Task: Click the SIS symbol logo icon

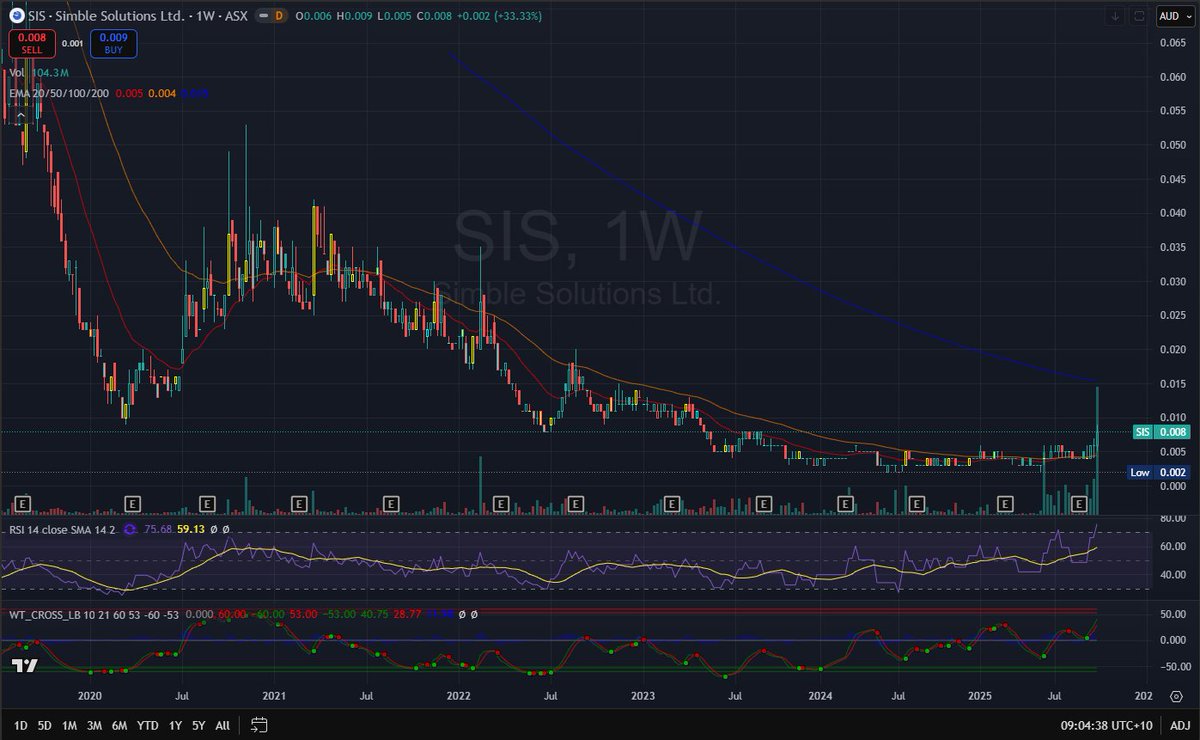Action: pos(16,16)
